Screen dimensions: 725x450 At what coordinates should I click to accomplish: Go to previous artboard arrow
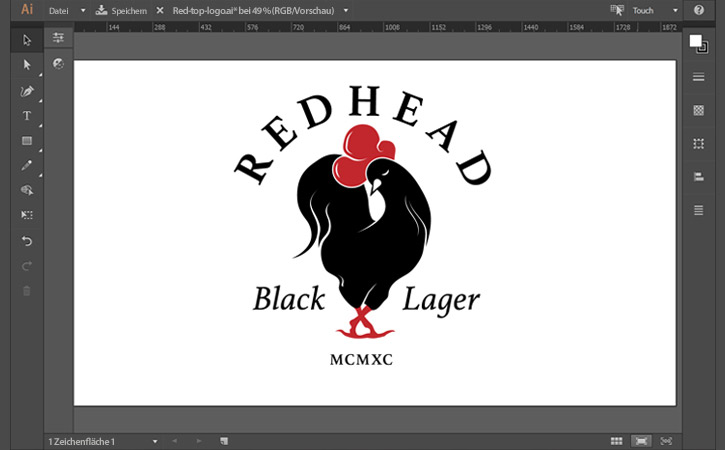174,441
